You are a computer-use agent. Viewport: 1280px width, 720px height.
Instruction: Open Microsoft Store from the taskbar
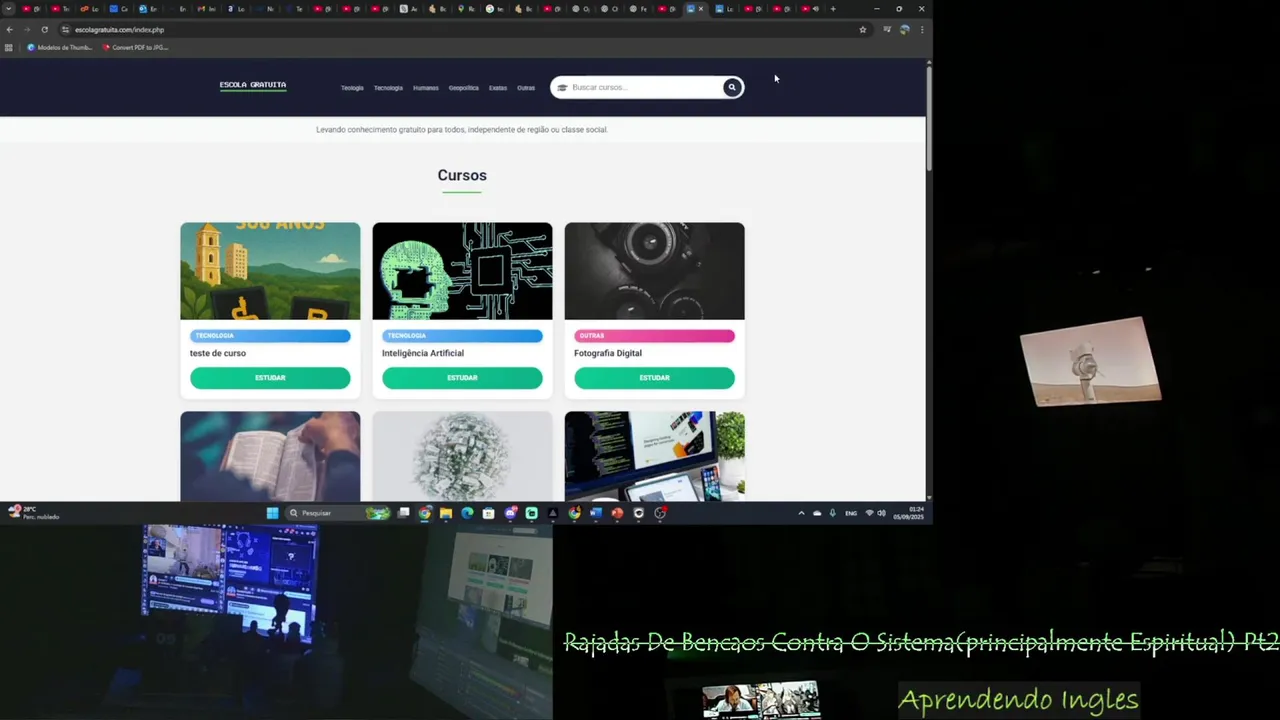pyautogui.click(x=488, y=513)
